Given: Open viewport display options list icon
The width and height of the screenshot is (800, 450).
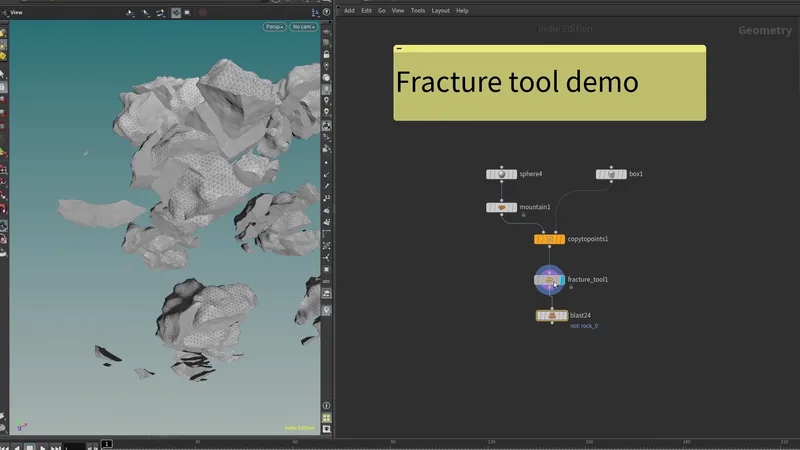Looking at the screenshot, I should [x=315, y=12].
